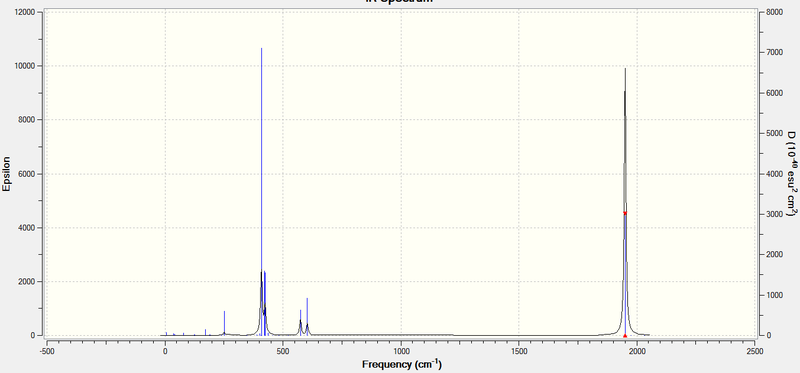Click the "4000" label on the Epsilon axis
This screenshot has height=373, width=800.
[x=27, y=228]
